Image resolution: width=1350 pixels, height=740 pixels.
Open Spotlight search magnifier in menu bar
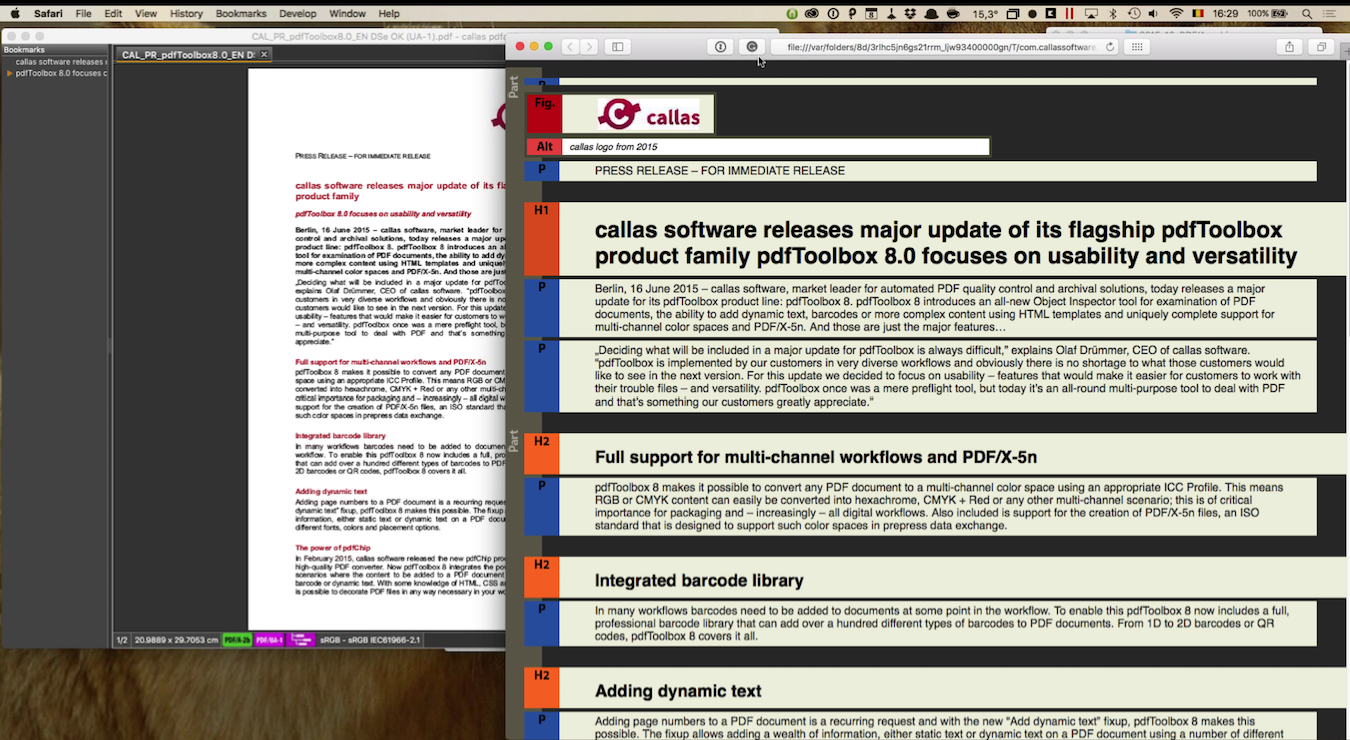click(x=1306, y=14)
